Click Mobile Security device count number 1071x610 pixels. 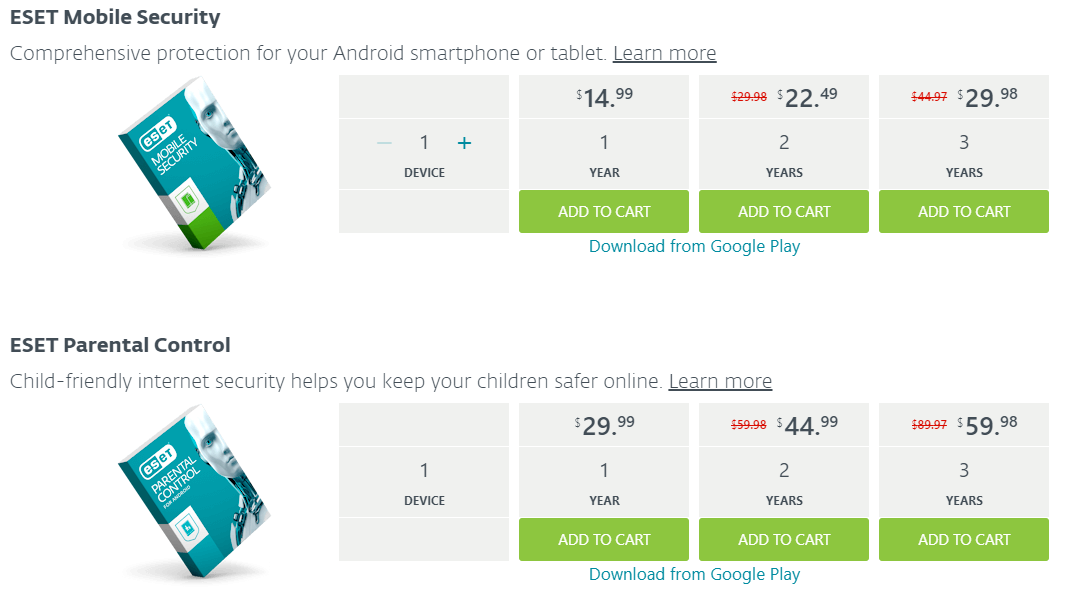(424, 143)
